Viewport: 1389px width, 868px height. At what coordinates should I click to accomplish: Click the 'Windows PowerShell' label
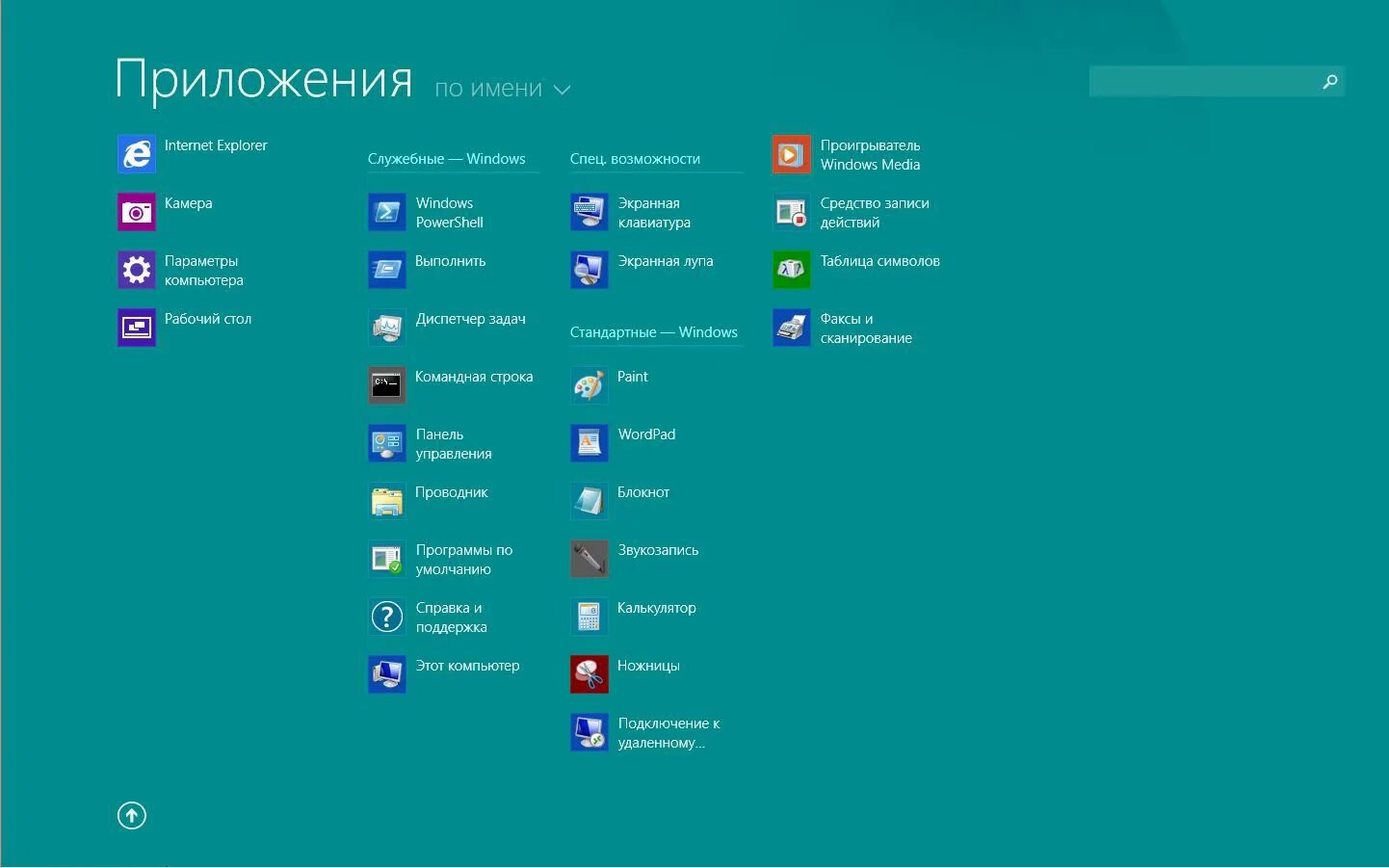[450, 213]
